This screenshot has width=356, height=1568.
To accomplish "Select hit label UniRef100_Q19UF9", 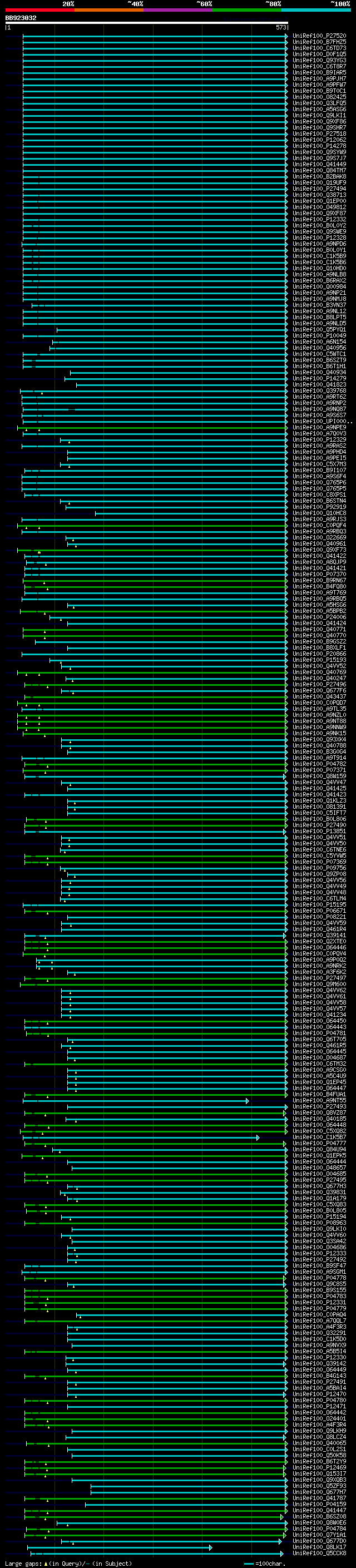I will [x=319, y=182].
